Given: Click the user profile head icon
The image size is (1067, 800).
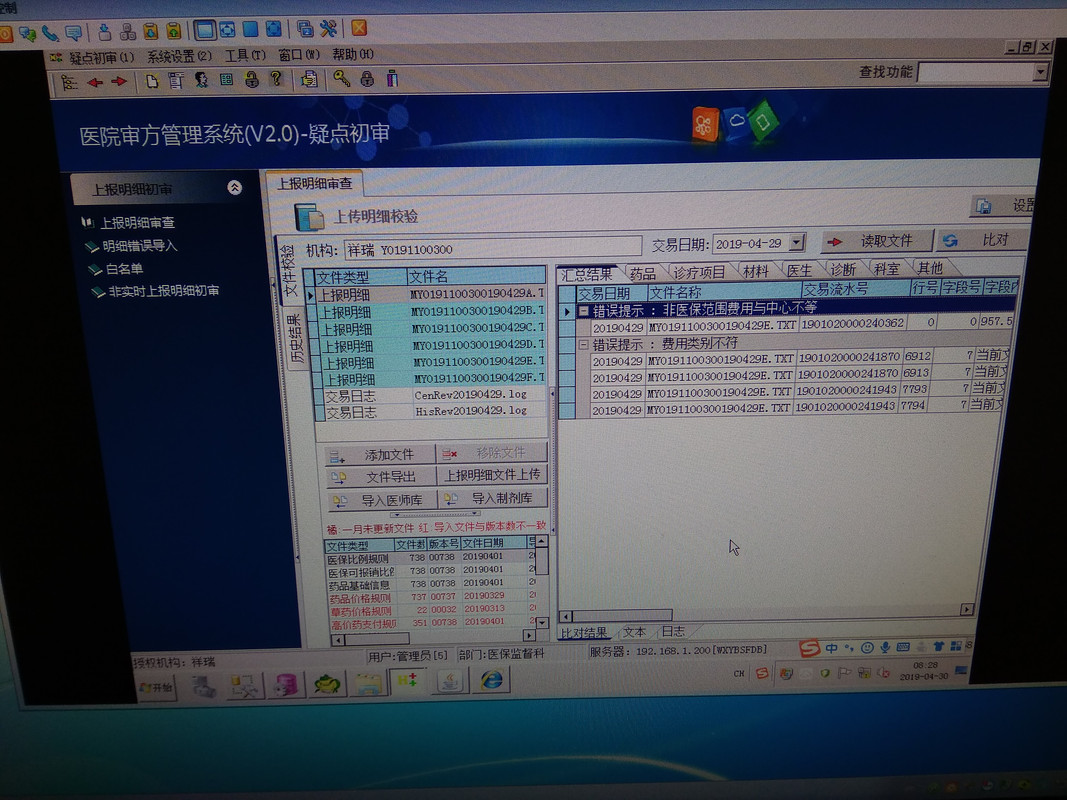Looking at the screenshot, I should [x=201, y=80].
